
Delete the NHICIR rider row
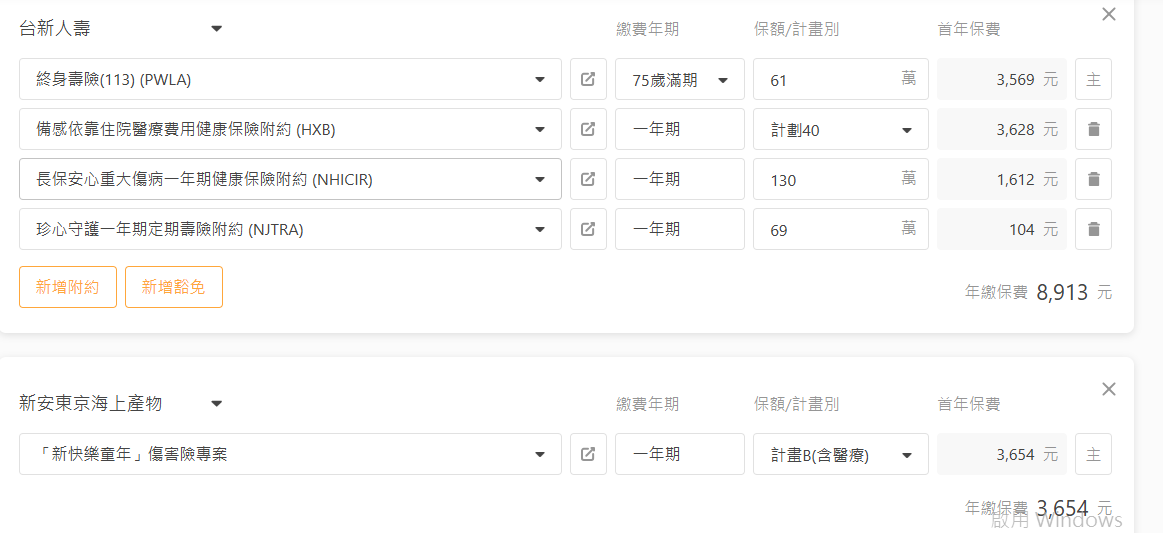(x=1093, y=179)
